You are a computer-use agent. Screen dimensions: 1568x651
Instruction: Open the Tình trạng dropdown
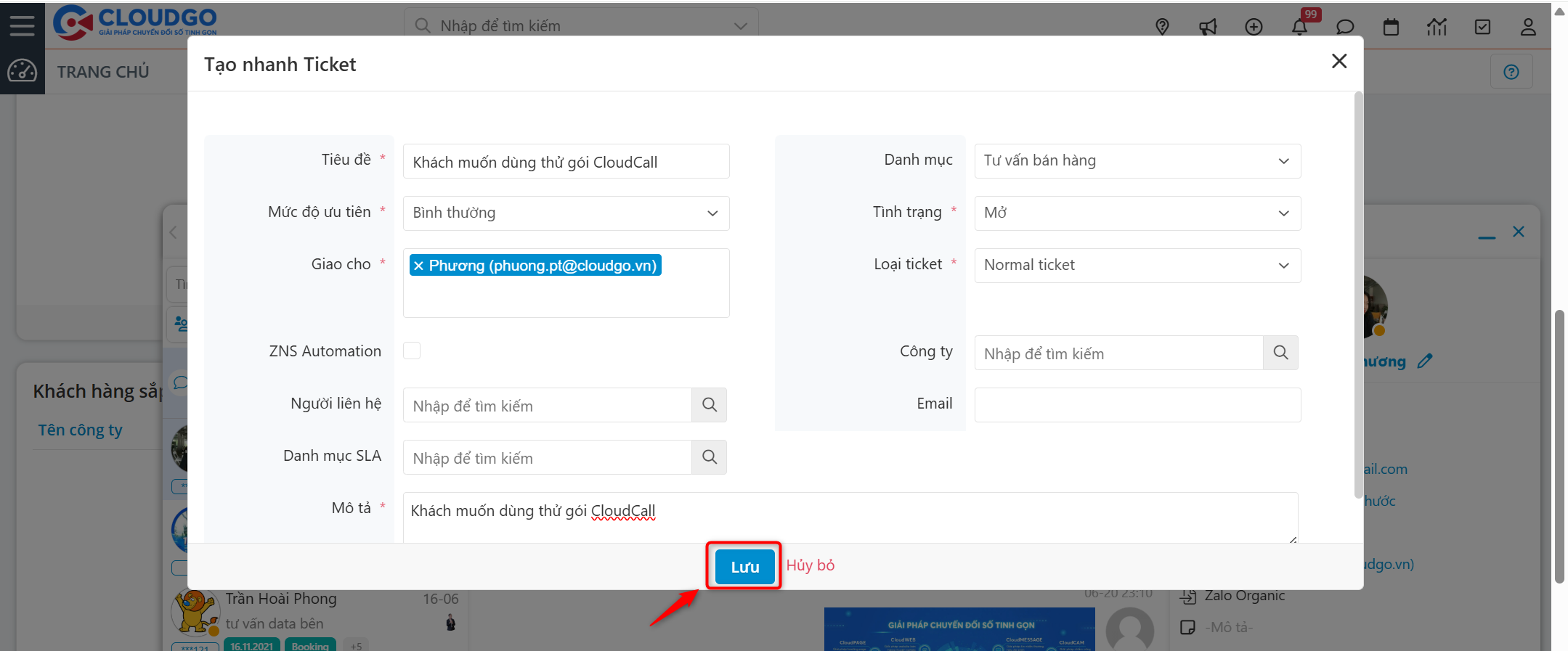coord(1137,213)
